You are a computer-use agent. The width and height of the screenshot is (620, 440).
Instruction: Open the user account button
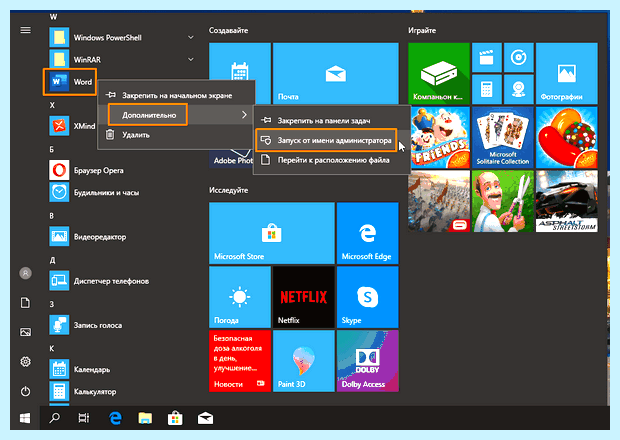[25, 273]
